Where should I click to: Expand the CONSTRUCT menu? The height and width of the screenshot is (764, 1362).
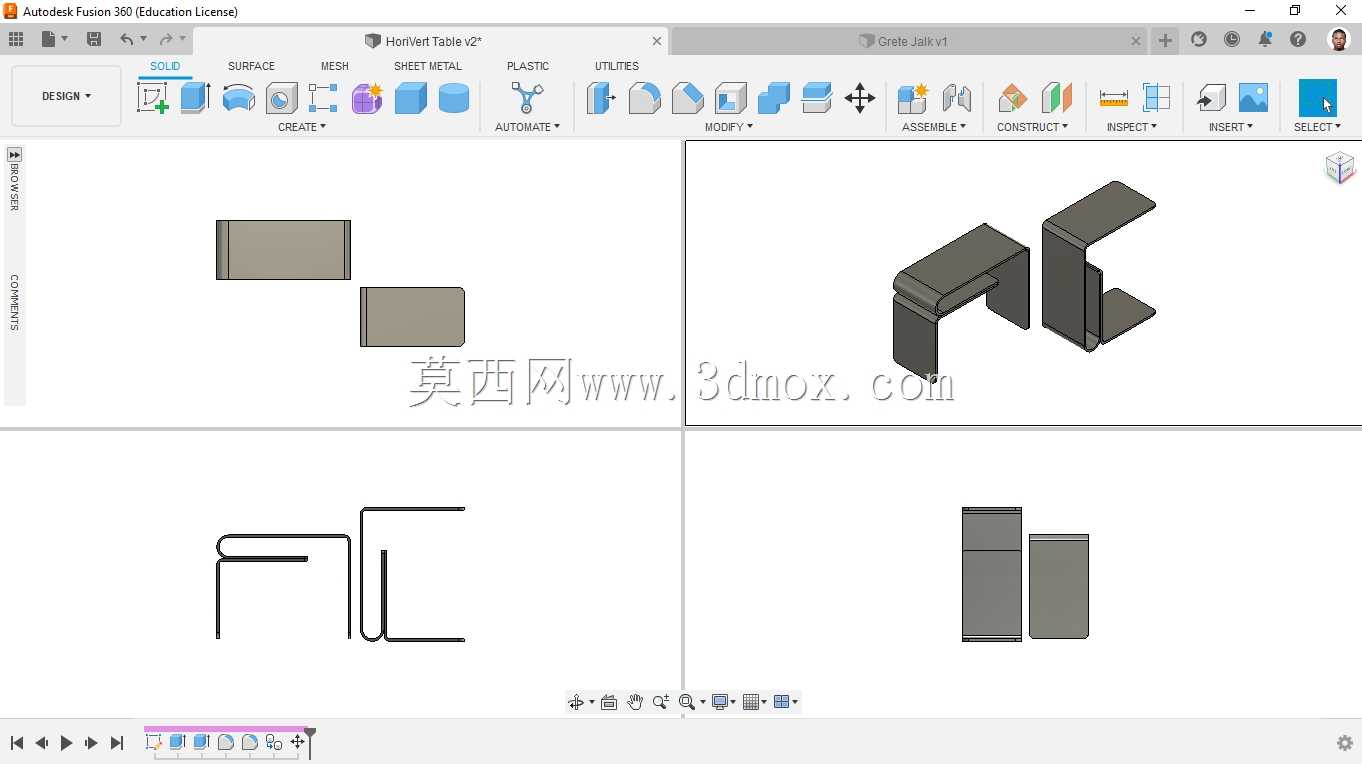1032,127
